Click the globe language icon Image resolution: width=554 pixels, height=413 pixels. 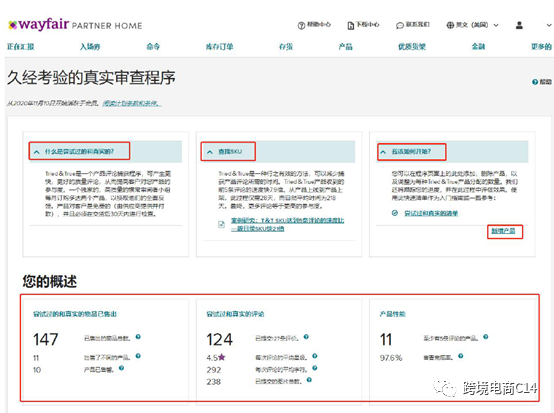coord(450,25)
